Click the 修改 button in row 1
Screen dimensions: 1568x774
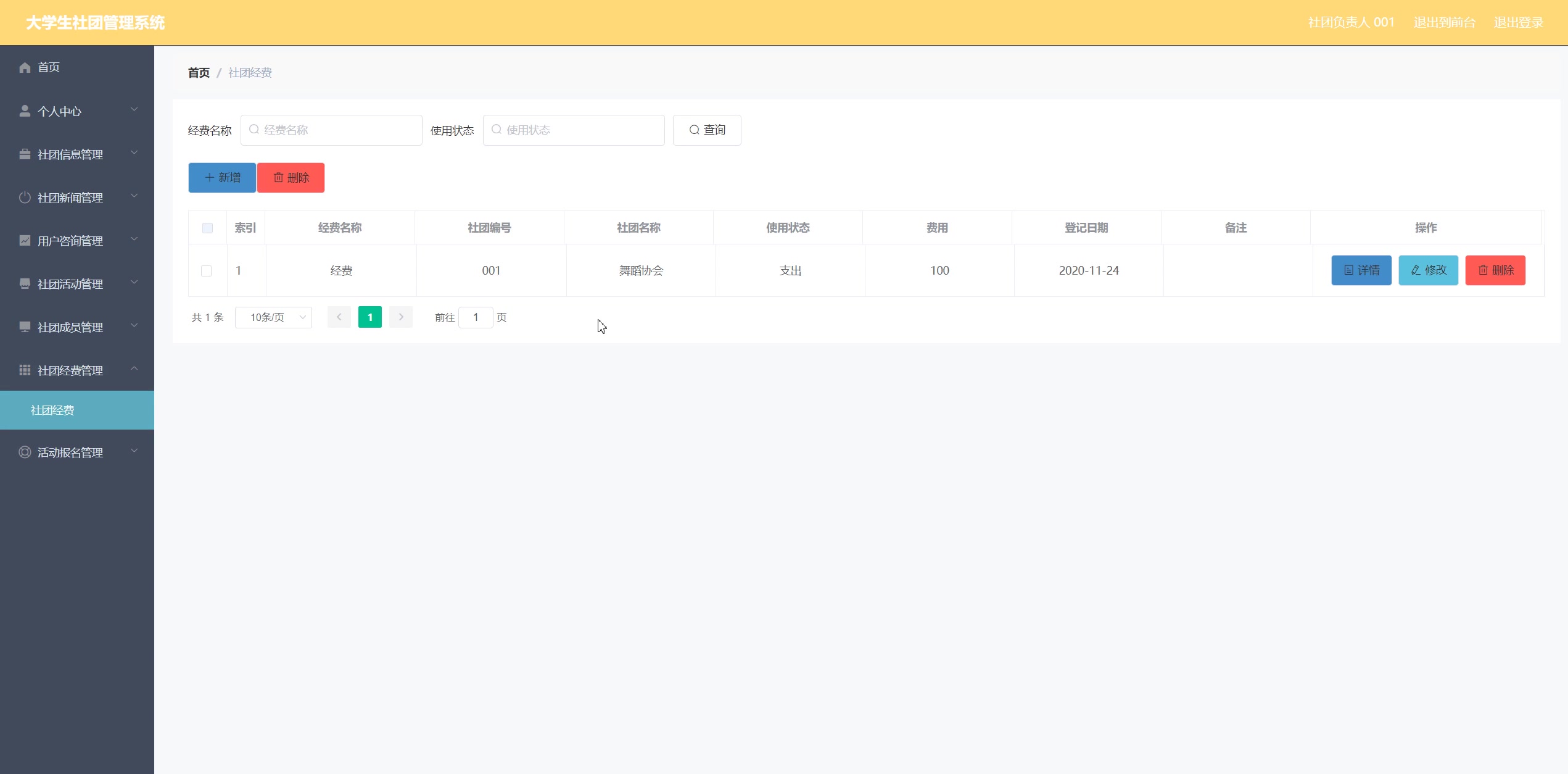click(x=1428, y=270)
